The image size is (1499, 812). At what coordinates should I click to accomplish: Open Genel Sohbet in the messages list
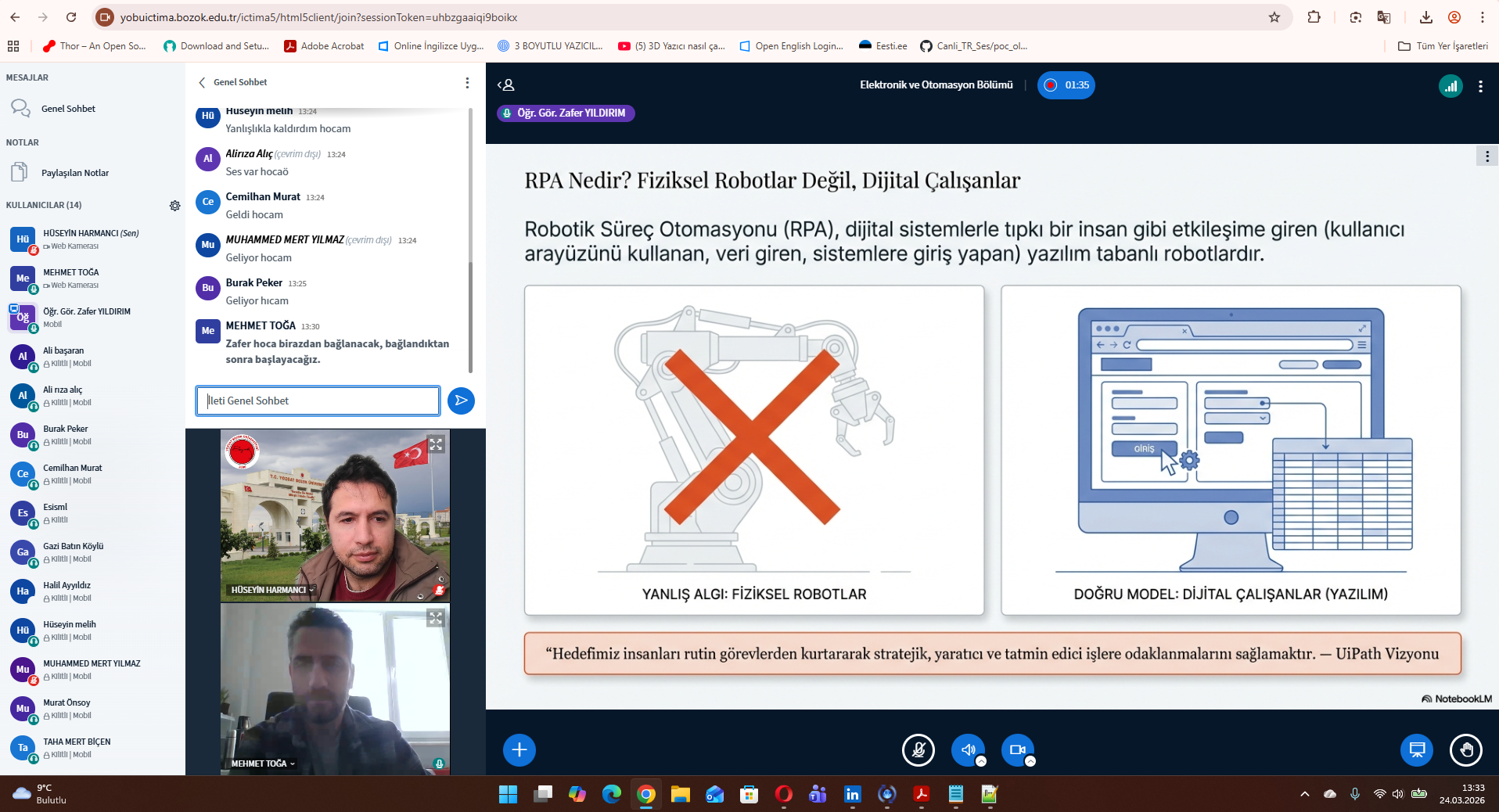(68, 109)
